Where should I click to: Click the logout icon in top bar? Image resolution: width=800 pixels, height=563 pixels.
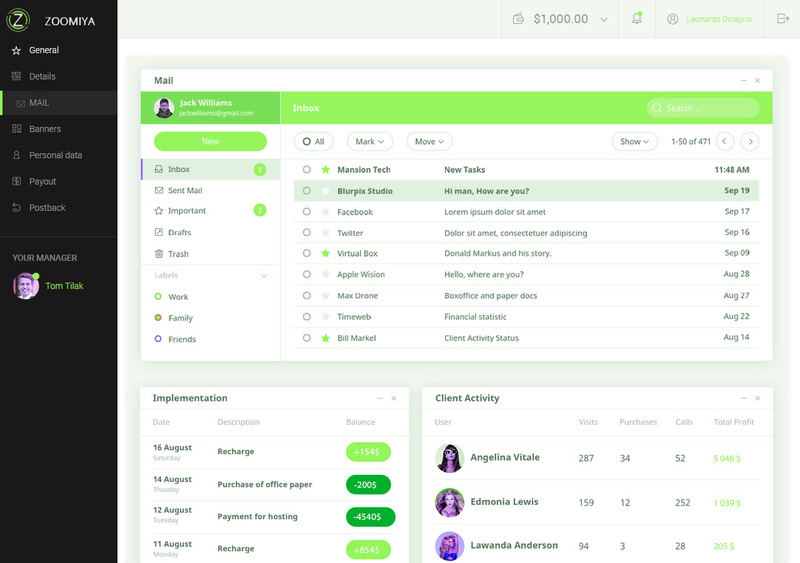[x=782, y=18]
